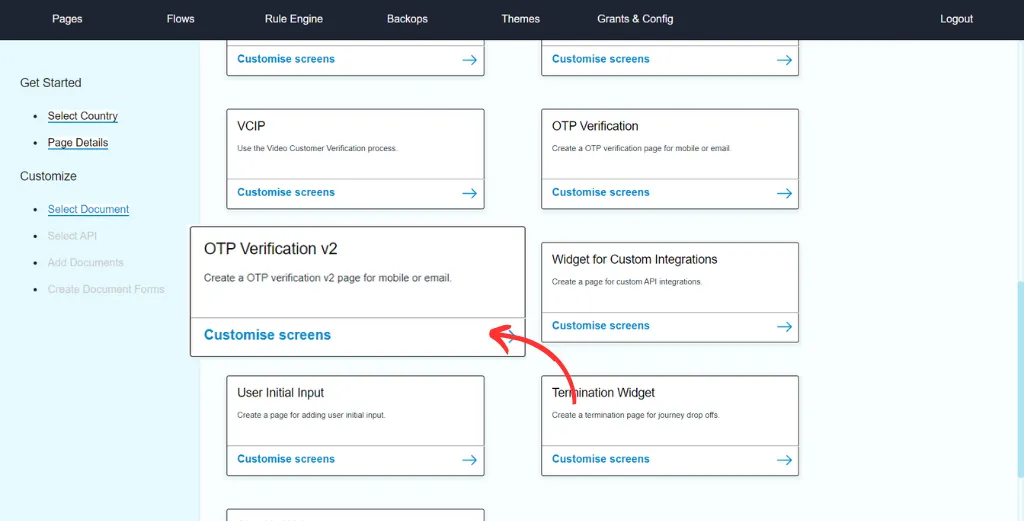Image resolution: width=1024 pixels, height=521 pixels.
Task: Click Create Document Forms sidebar entry
Action: point(106,289)
